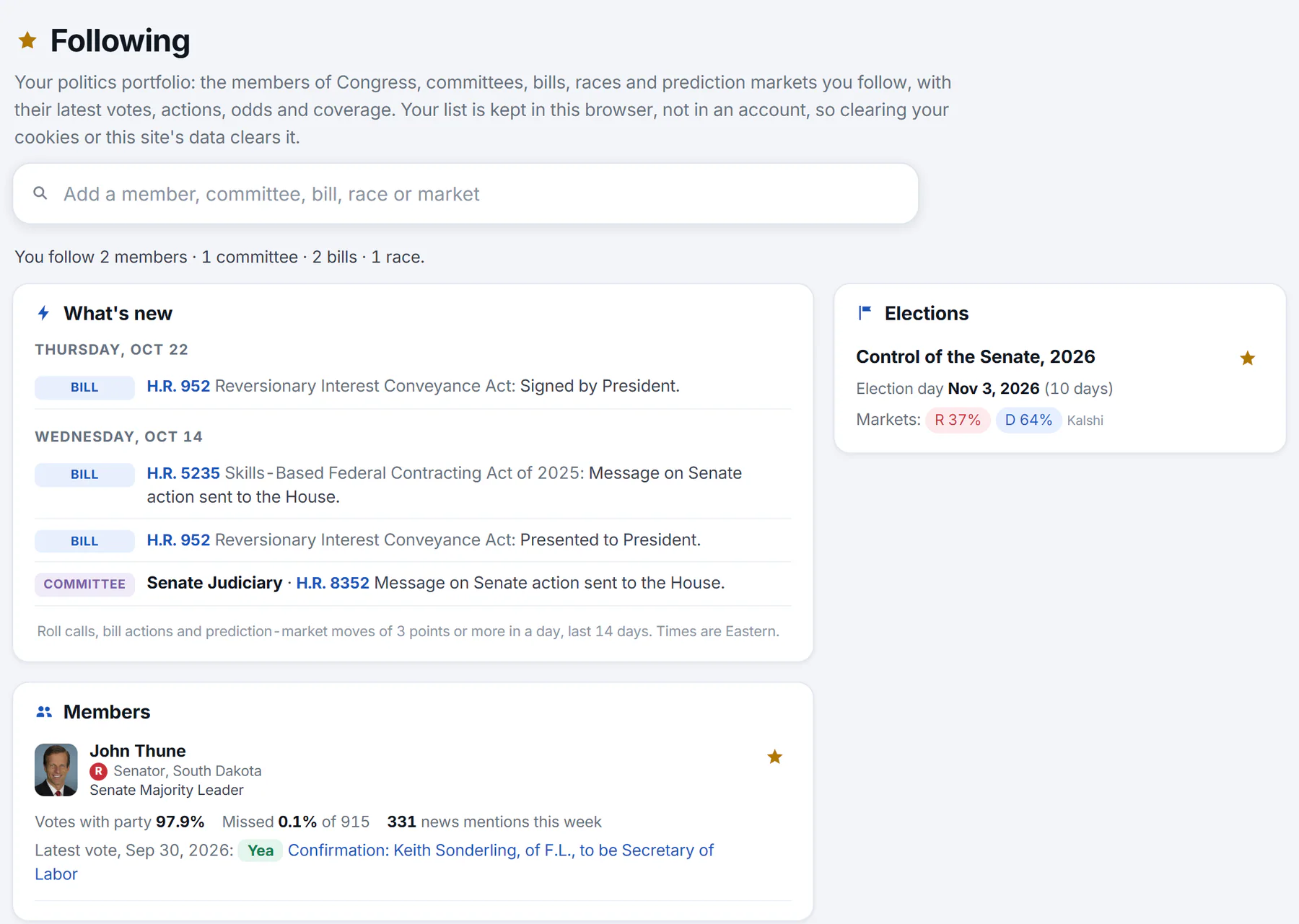Click the WEDNESDAY, OCT 14 date header
1299x924 pixels.
(118, 436)
